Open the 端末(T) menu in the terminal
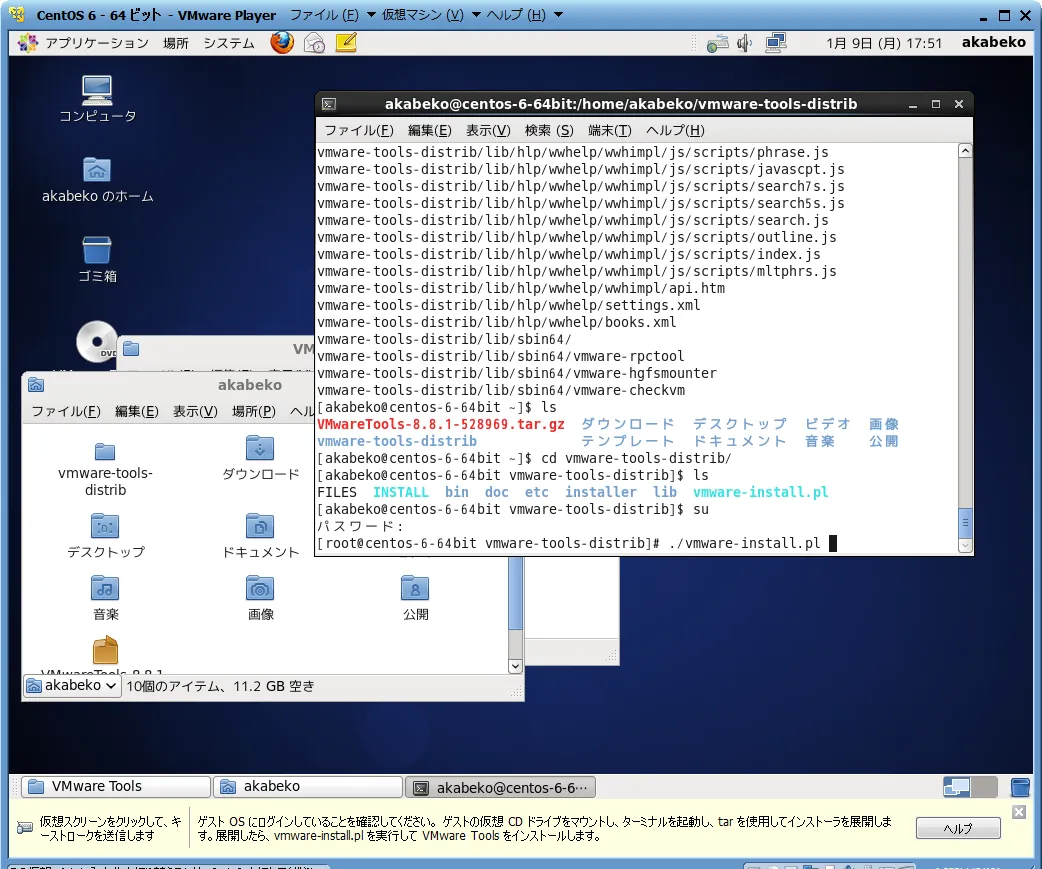This screenshot has width=1042, height=869. tap(607, 130)
